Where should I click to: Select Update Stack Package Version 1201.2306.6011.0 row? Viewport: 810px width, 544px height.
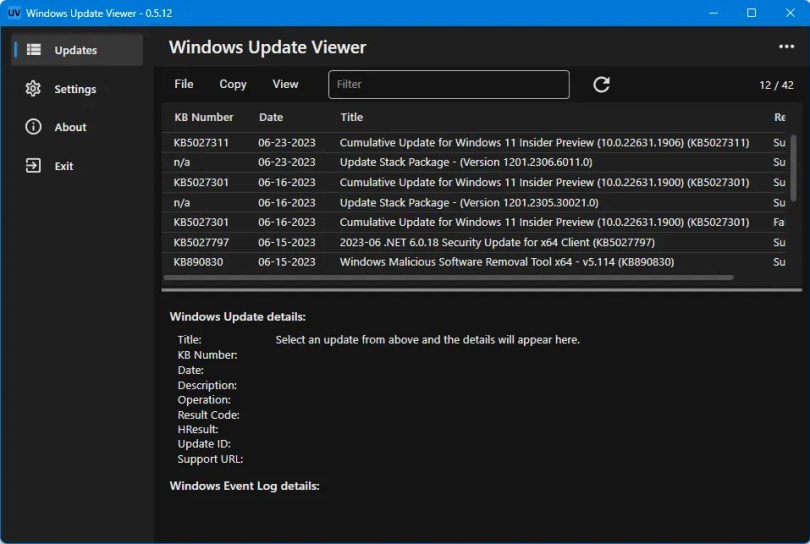click(x=476, y=162)
